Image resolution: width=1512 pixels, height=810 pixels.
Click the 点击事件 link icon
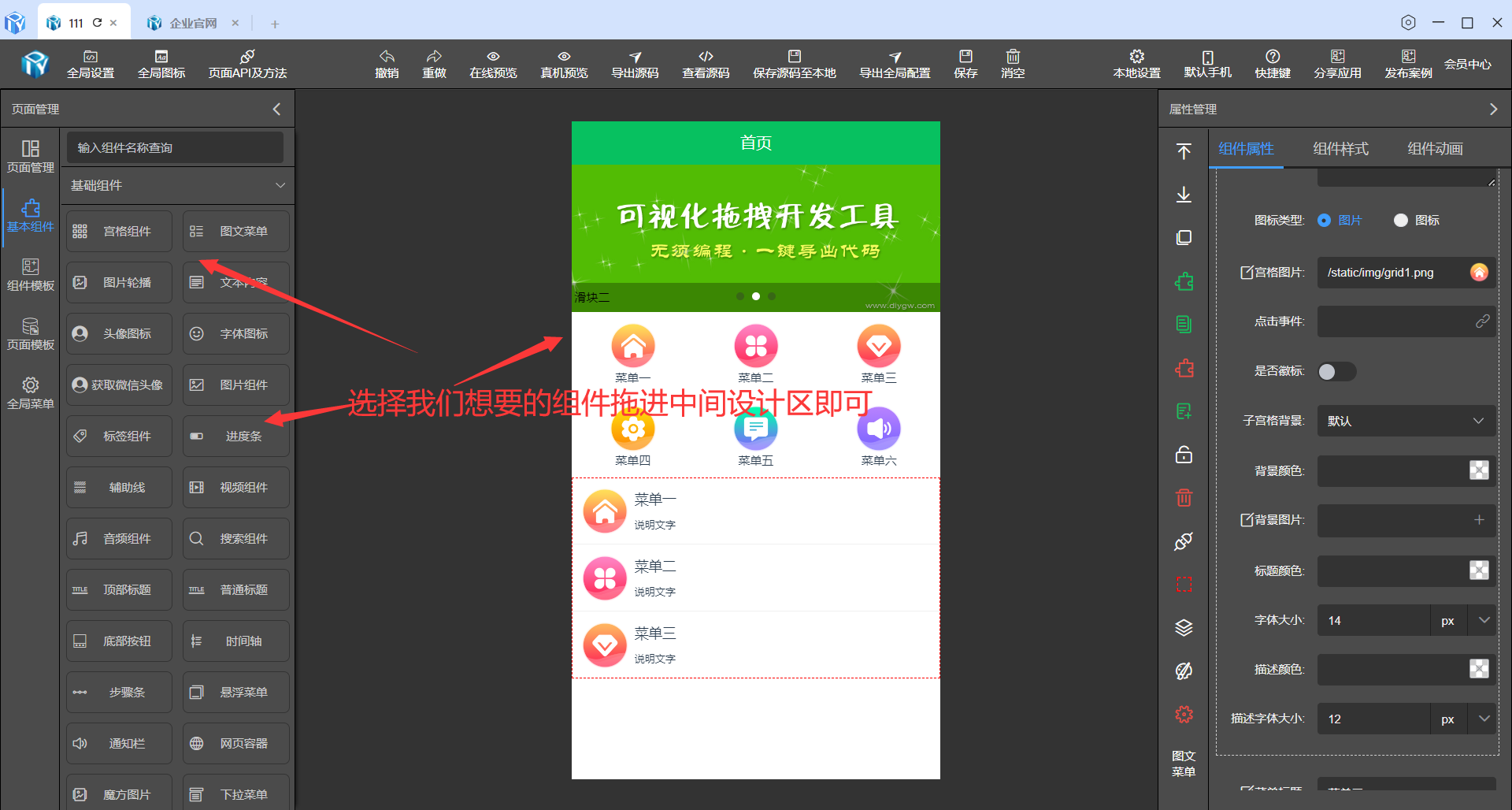click(x=1482, y=321)
